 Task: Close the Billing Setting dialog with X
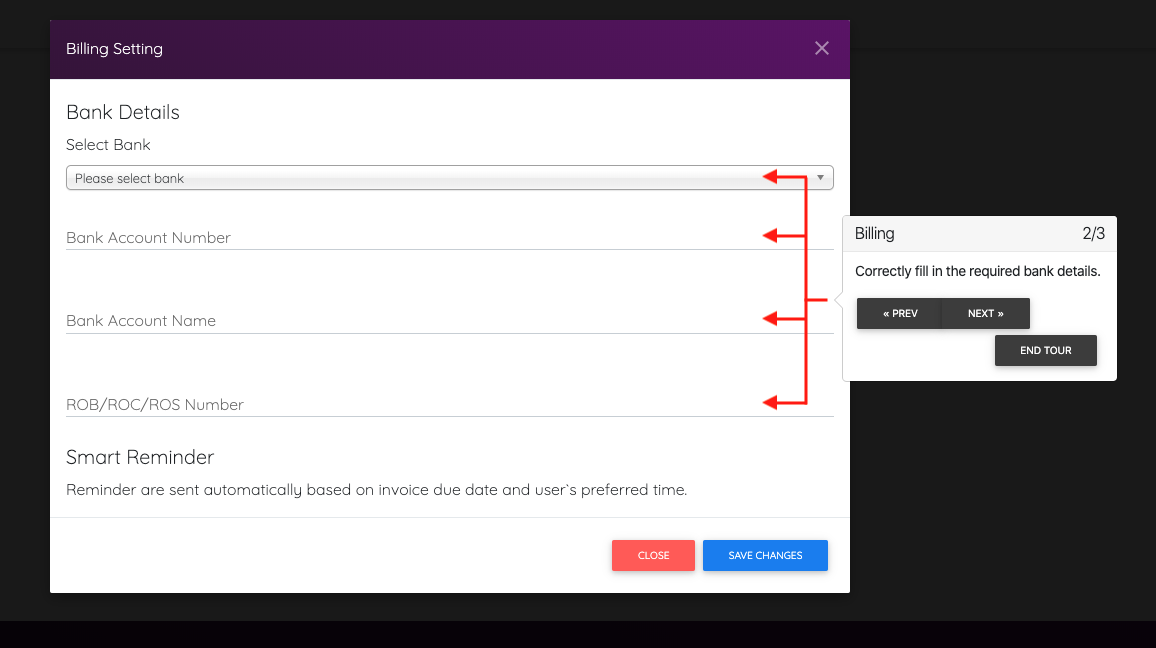tap(822, 48)
